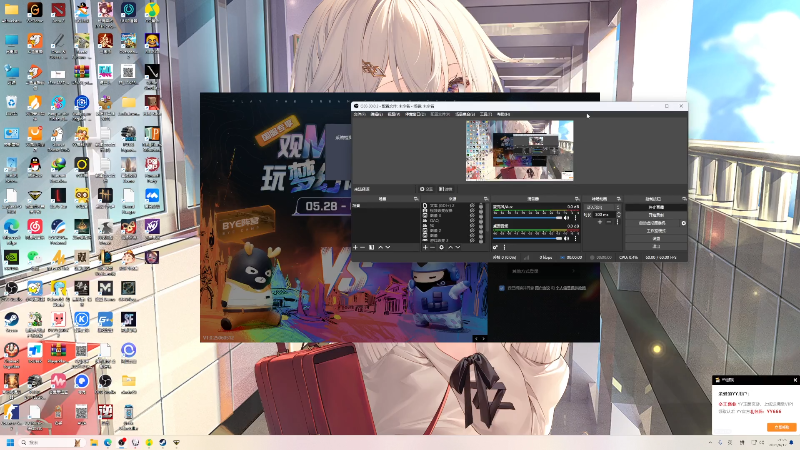This screenshot has width=800, height=450.
Task: Tick the agreement checkbox in the game launcher
Action: point(502,288)
